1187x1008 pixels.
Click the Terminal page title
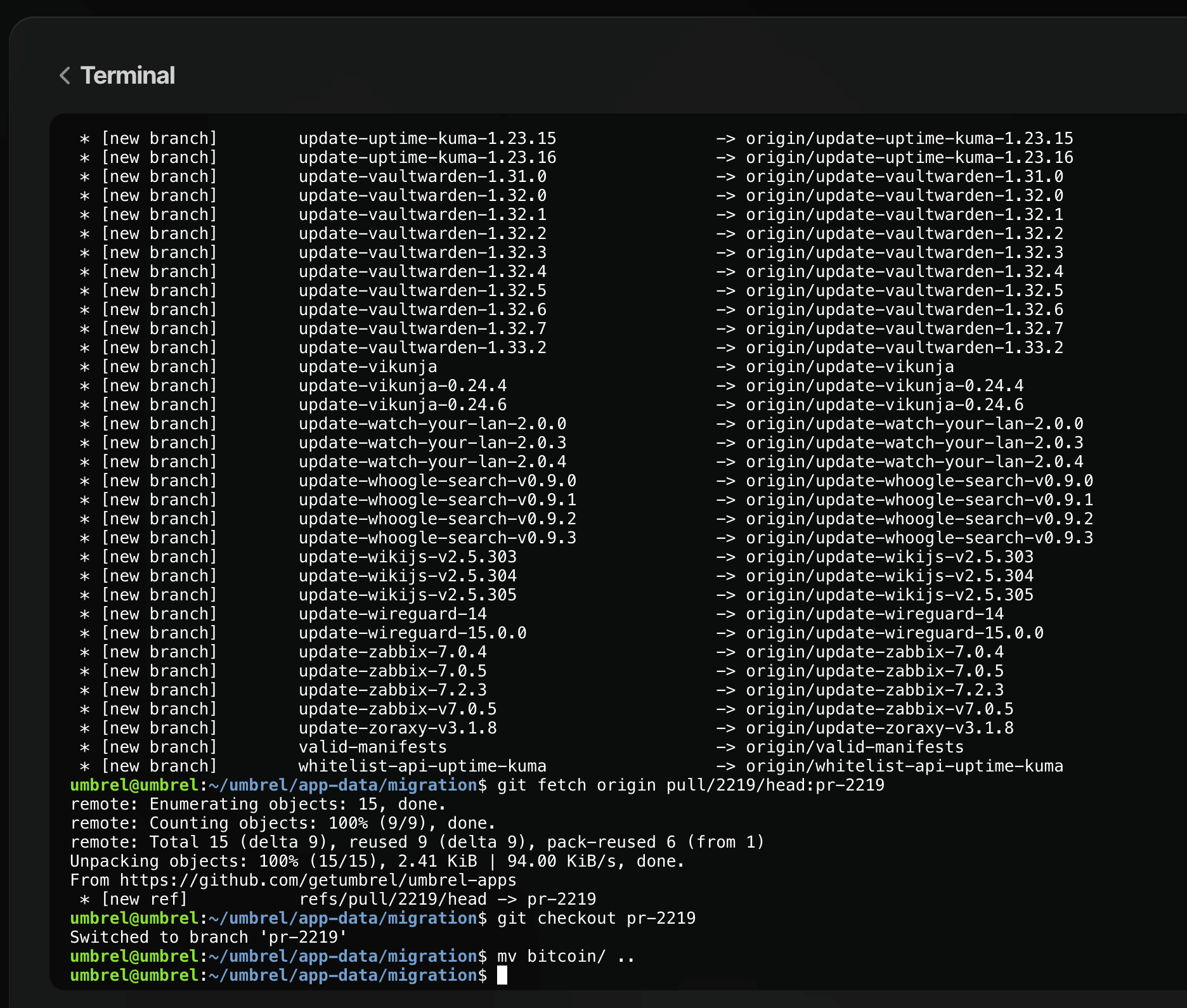127,76
